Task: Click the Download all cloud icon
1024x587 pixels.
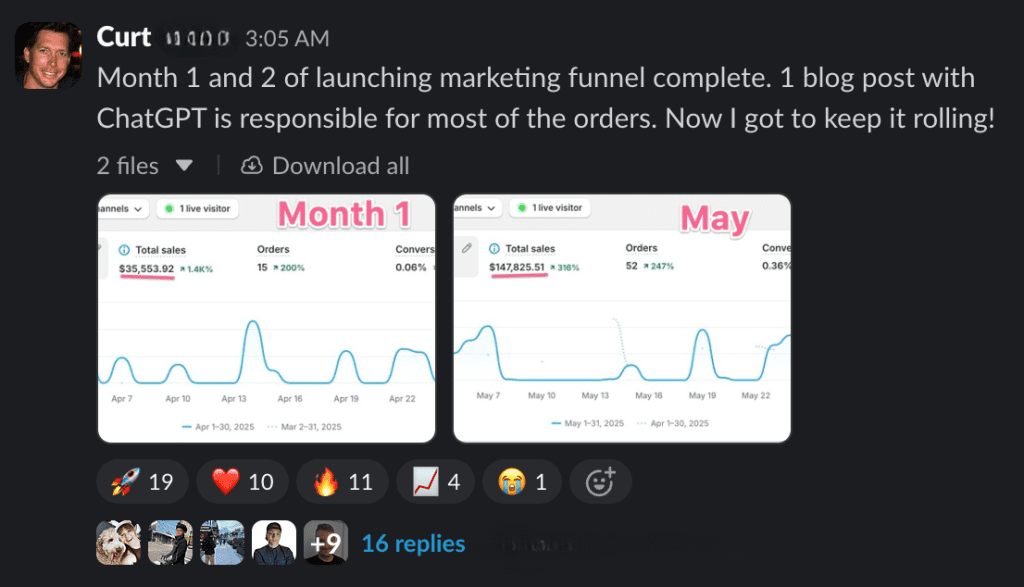Action: 252,165
